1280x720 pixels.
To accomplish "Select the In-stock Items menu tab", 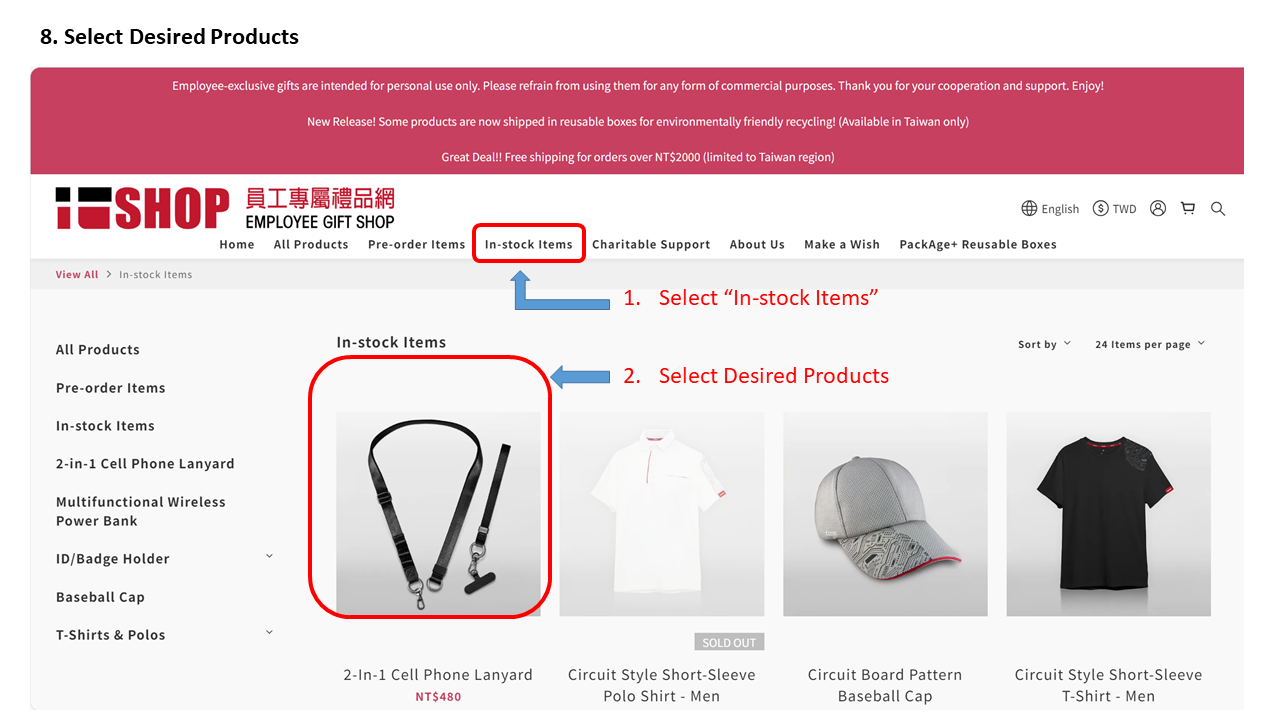I will (x=529, y=244).
